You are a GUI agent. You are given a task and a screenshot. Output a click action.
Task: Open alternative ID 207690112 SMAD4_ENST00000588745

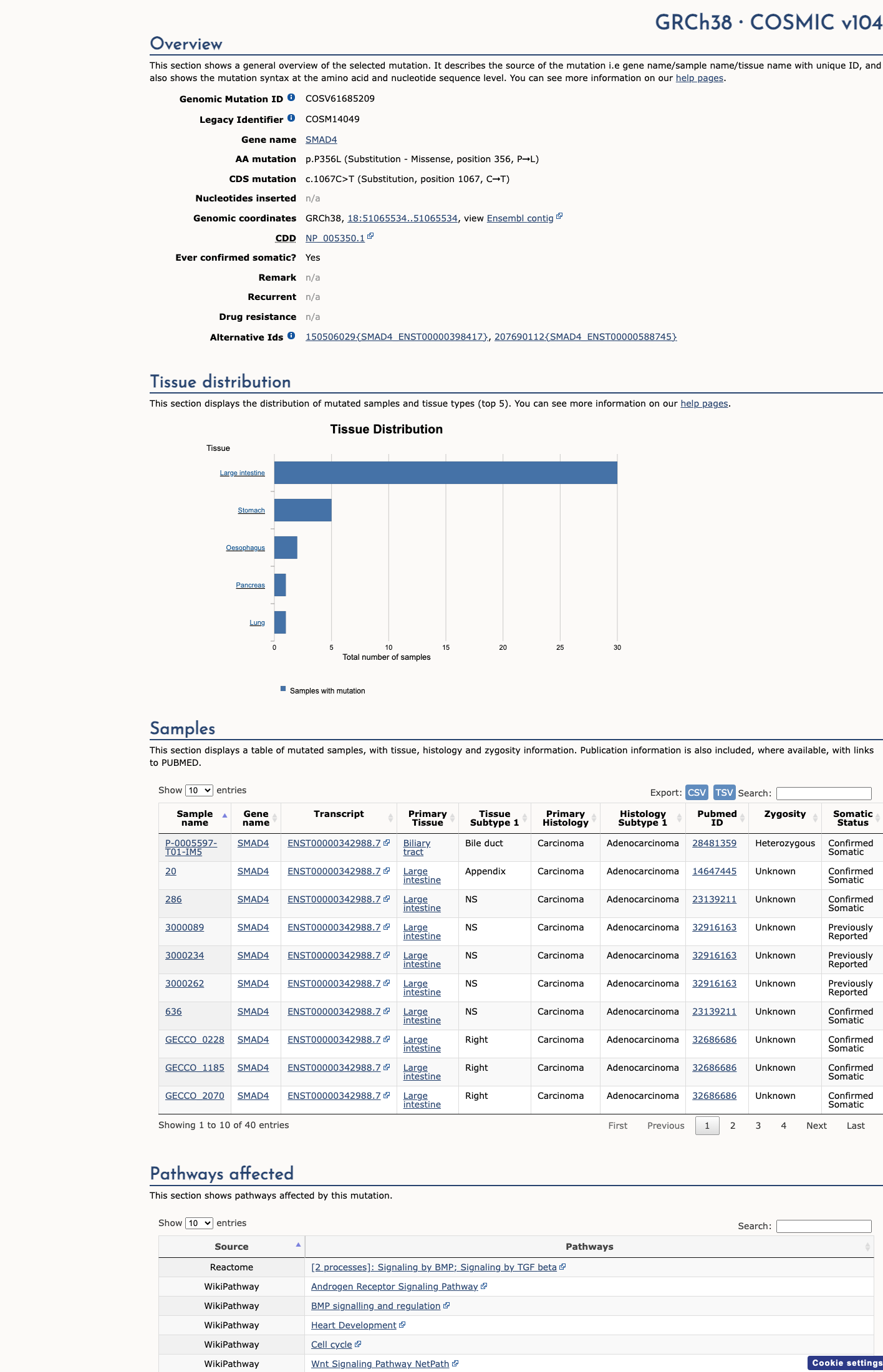(586, 337)
